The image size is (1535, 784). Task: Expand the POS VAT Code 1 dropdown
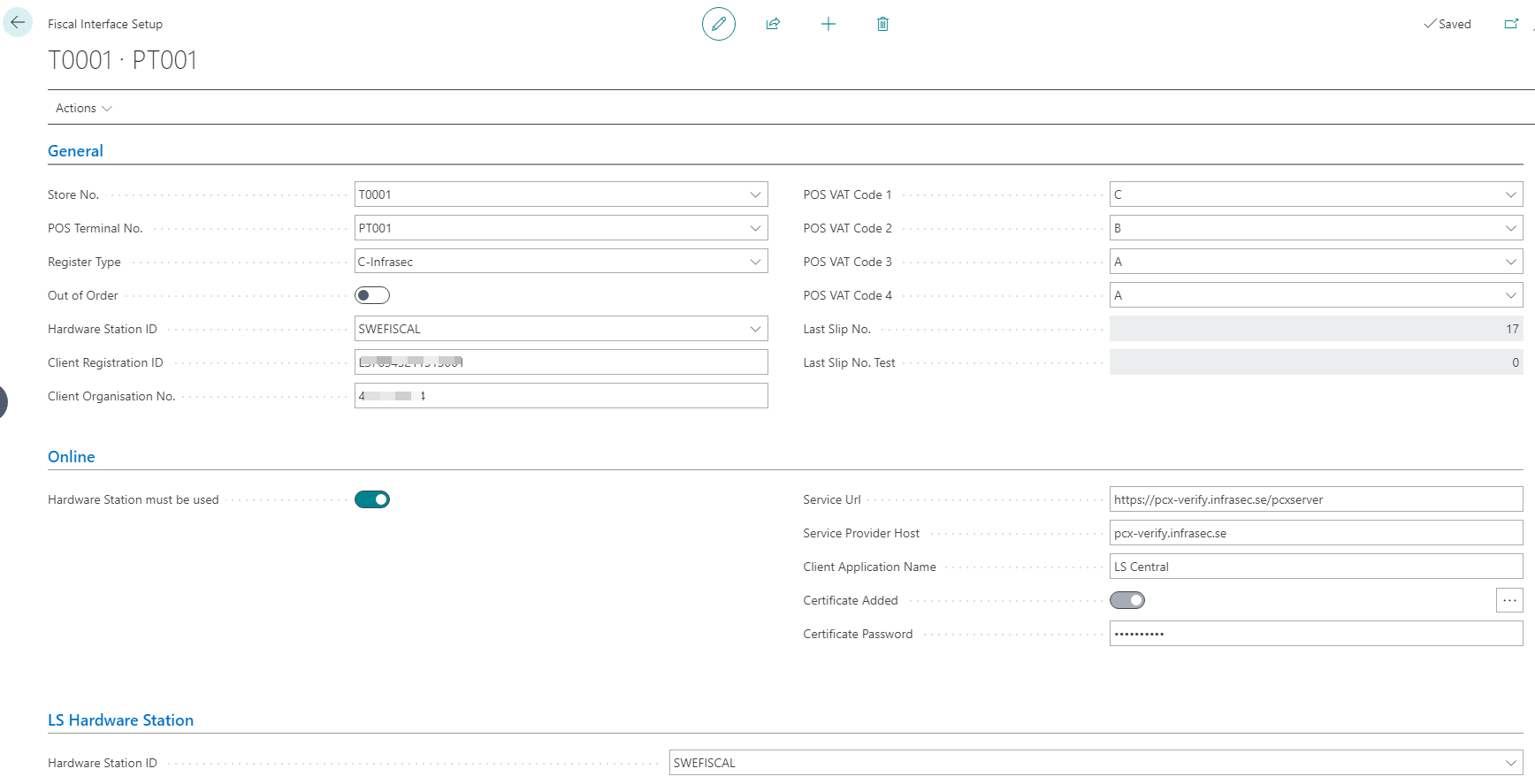pyautogui.click(x=1510, y=194)
